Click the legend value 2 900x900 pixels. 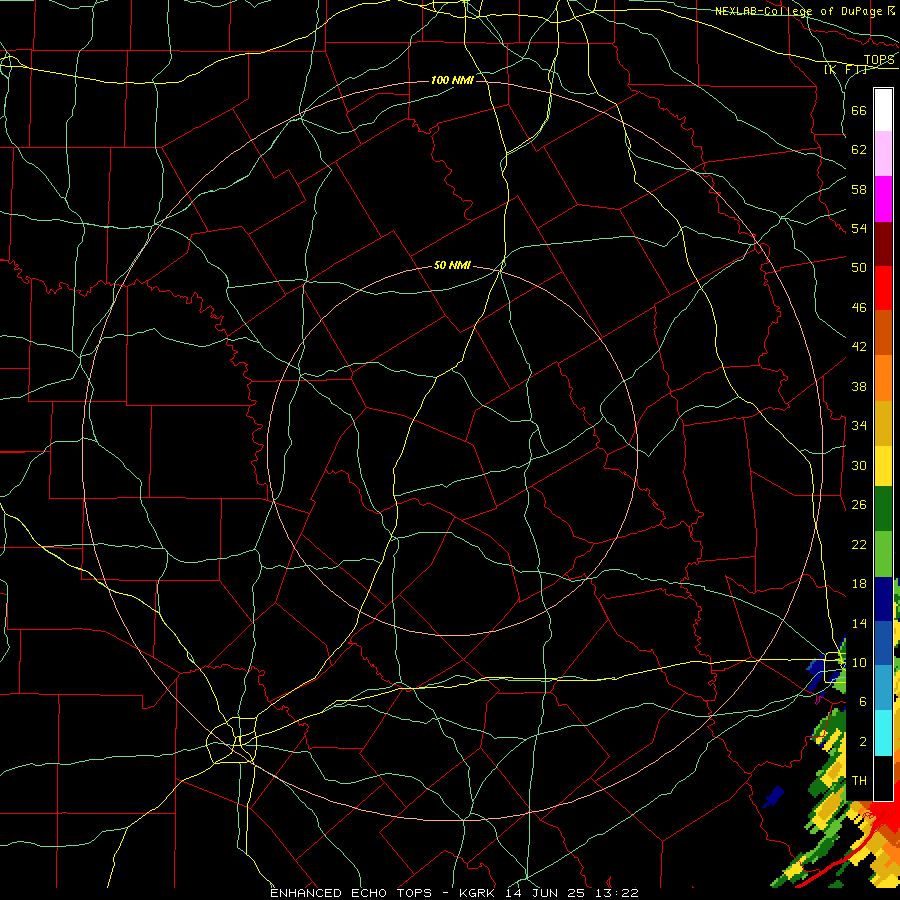[x=863, y=742]
